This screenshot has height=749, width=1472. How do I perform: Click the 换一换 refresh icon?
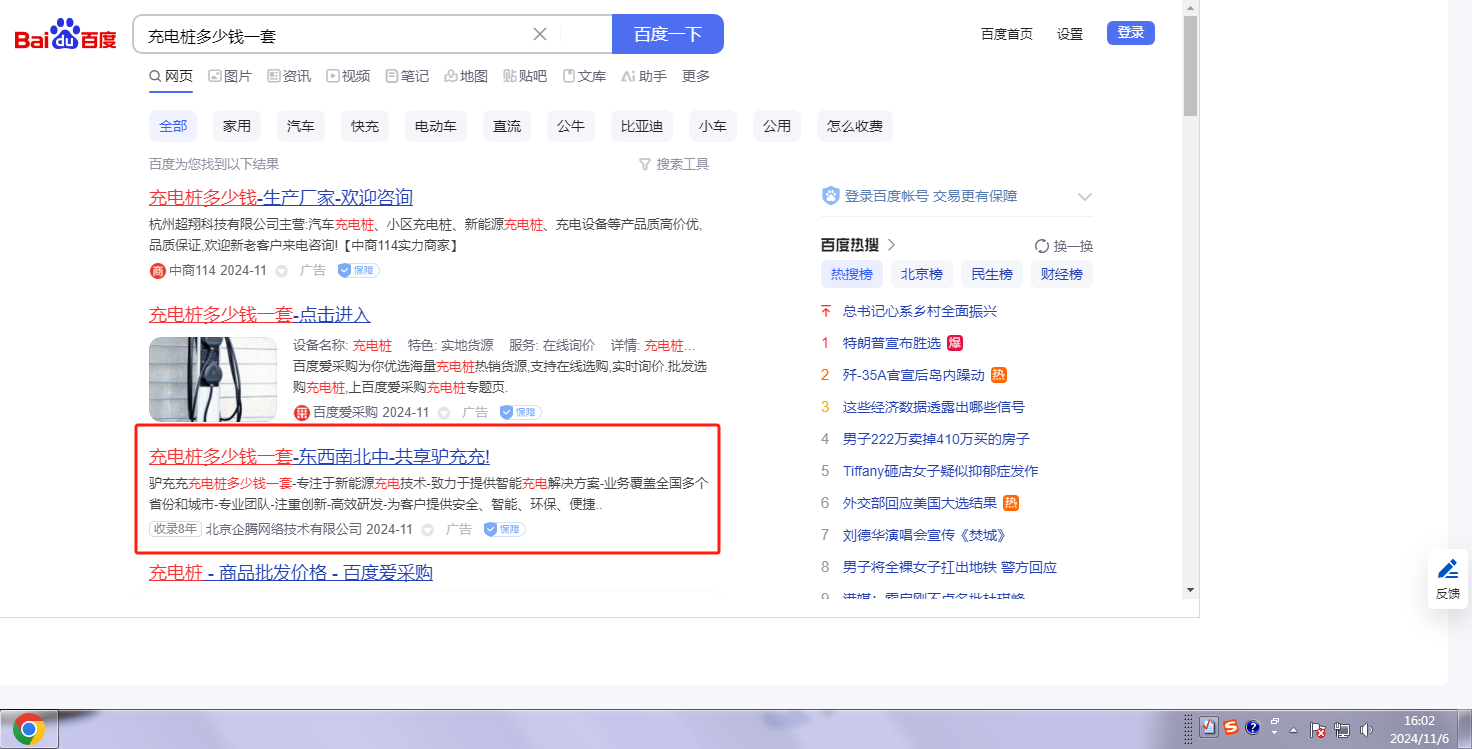(1042, 246)
